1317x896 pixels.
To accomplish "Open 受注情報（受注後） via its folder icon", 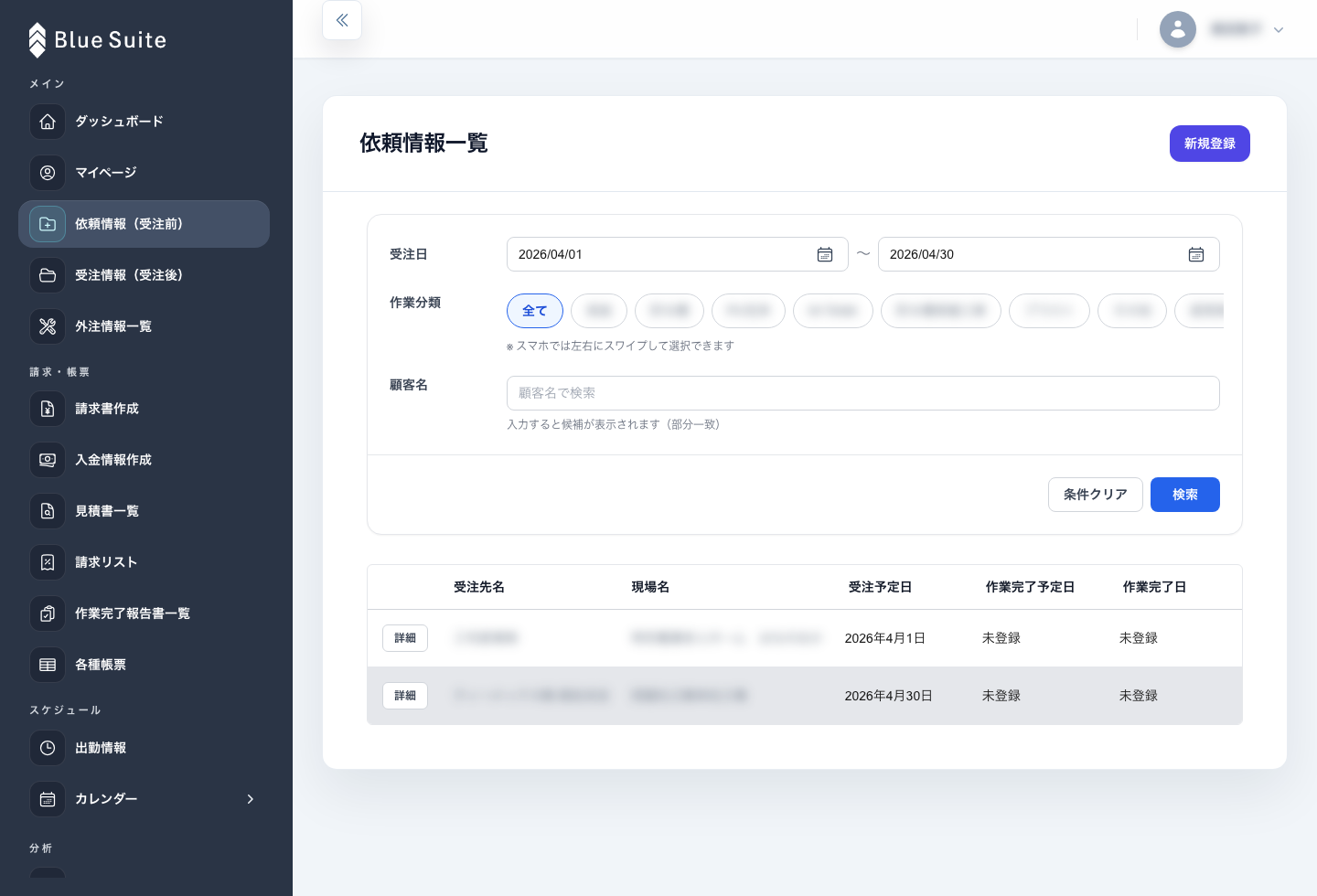I will pos(48,275).
